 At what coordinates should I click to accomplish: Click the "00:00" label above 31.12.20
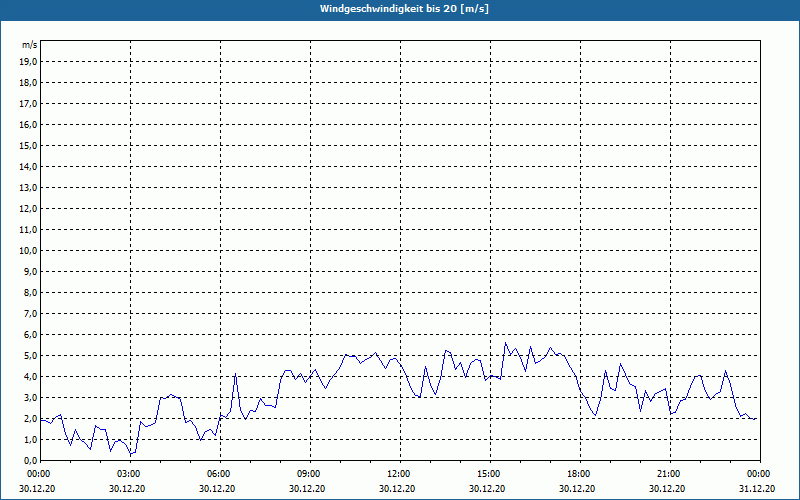click(x=760, y=474)
